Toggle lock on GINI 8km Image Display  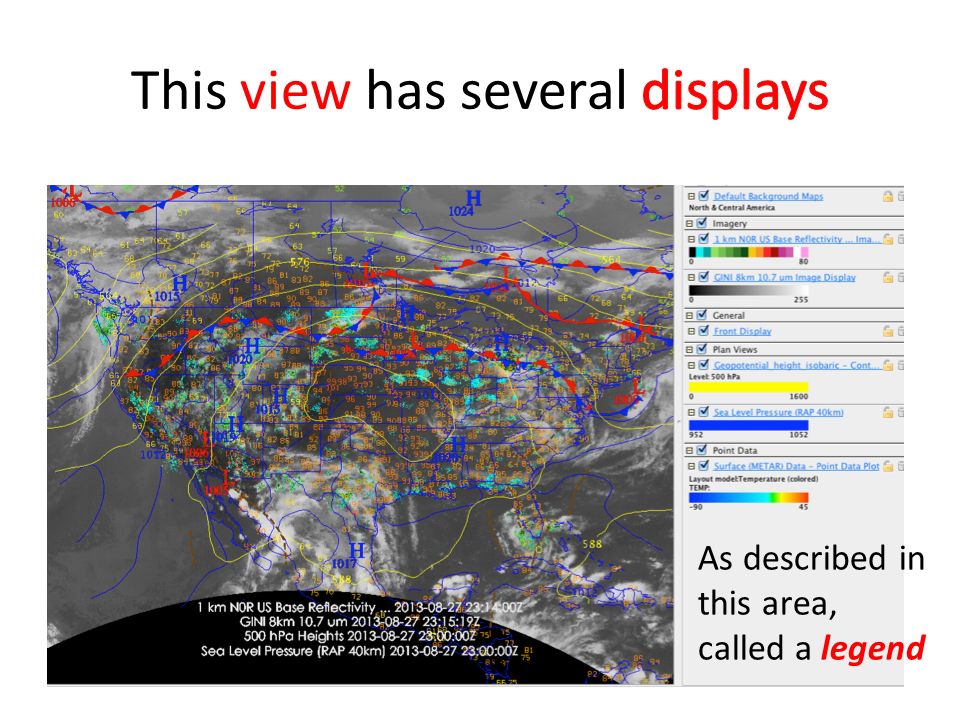click(x=887, y=277)
